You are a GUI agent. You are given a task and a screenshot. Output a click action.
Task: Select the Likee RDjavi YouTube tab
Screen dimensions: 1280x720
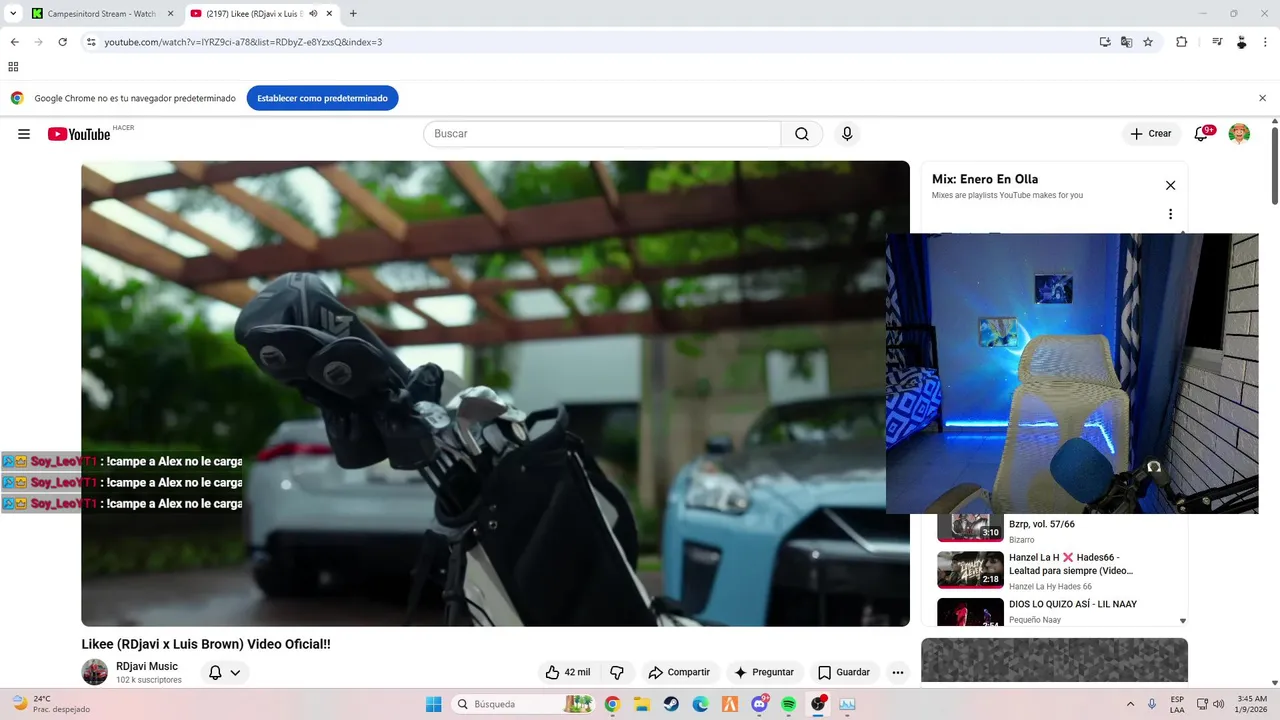[253, 13]
